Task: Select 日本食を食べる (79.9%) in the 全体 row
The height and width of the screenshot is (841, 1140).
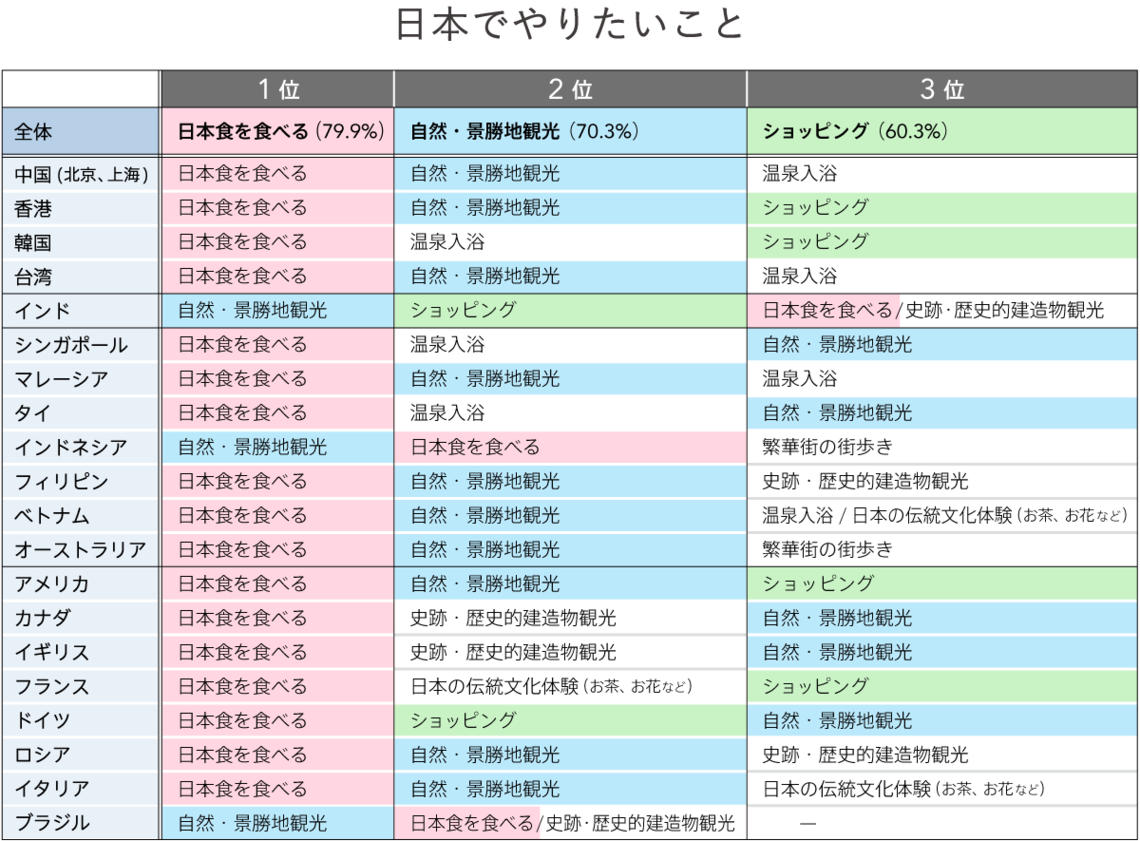Action: point(277,130)
